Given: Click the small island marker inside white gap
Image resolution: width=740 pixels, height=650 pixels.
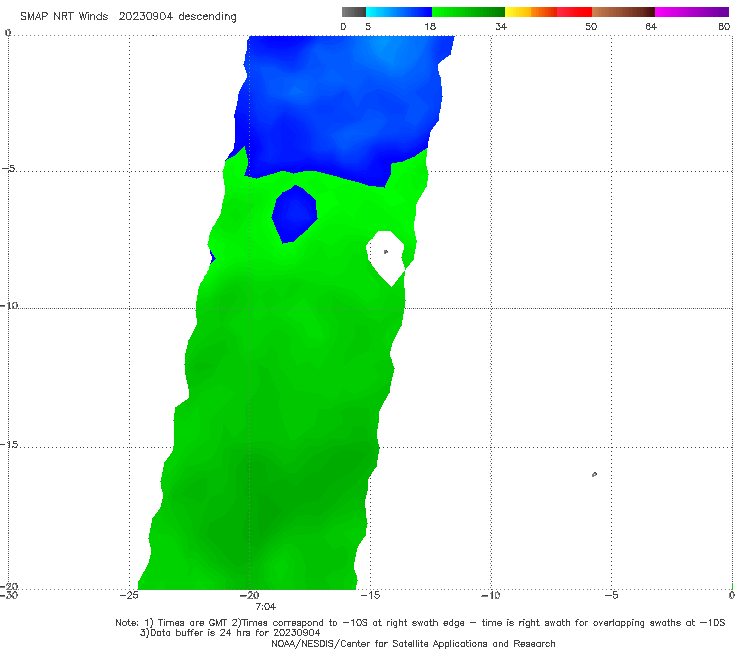Looking at the screenshot, I should (x=386, y=252).
